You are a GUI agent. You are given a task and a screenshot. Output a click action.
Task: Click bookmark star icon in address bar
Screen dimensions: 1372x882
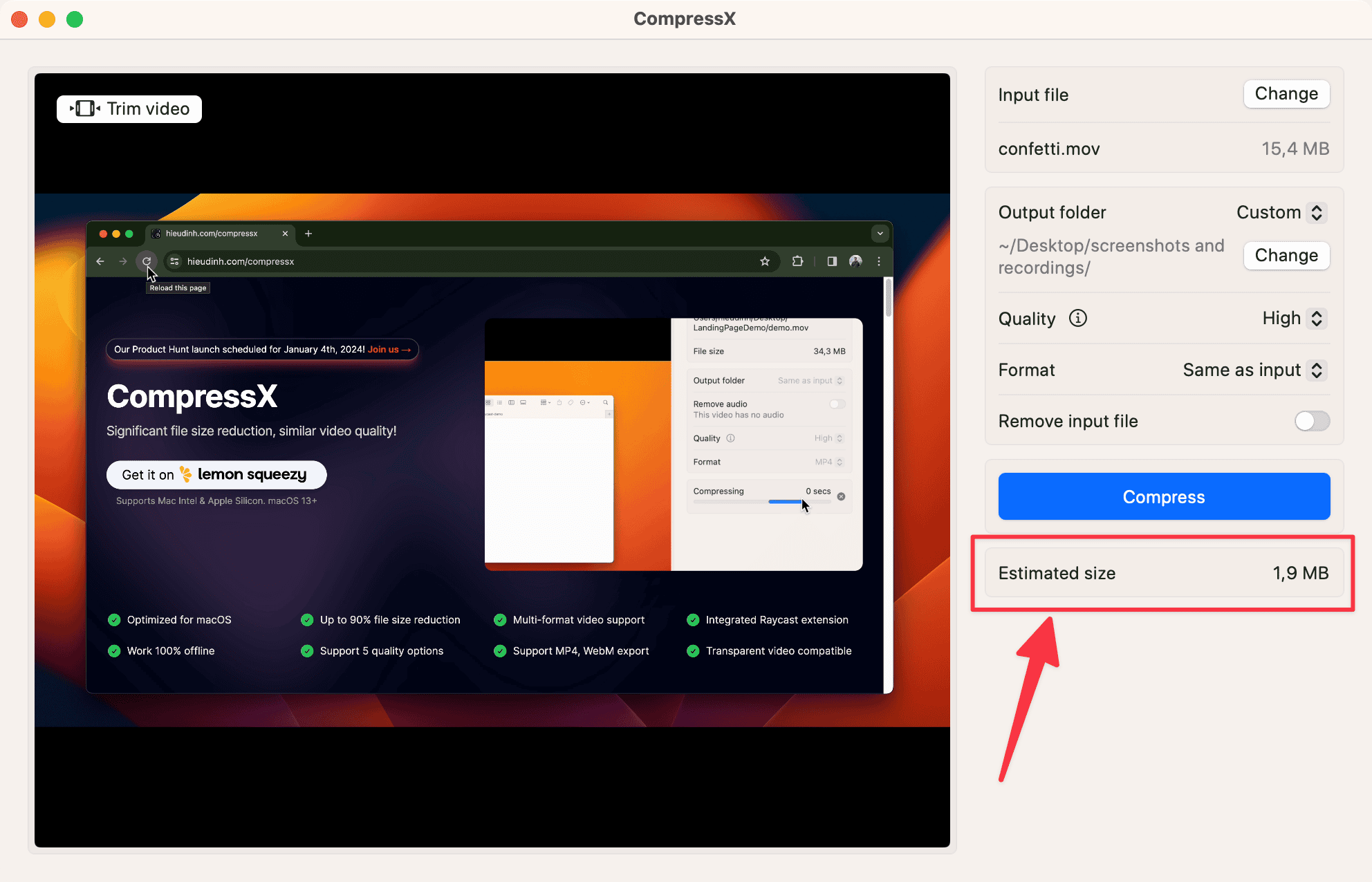[765, 261]
